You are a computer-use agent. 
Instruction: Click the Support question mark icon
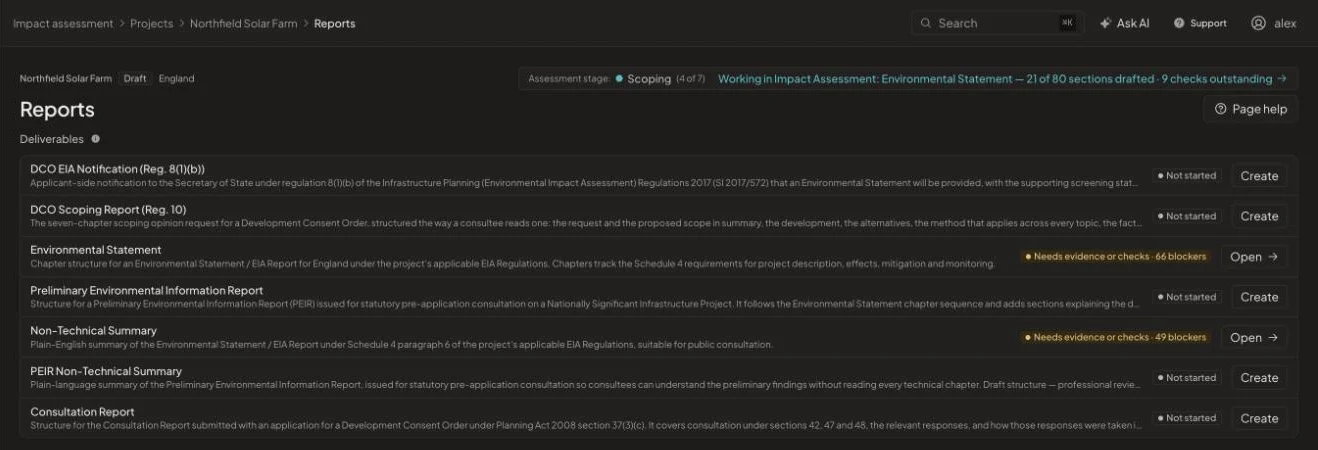(1179, 23)
